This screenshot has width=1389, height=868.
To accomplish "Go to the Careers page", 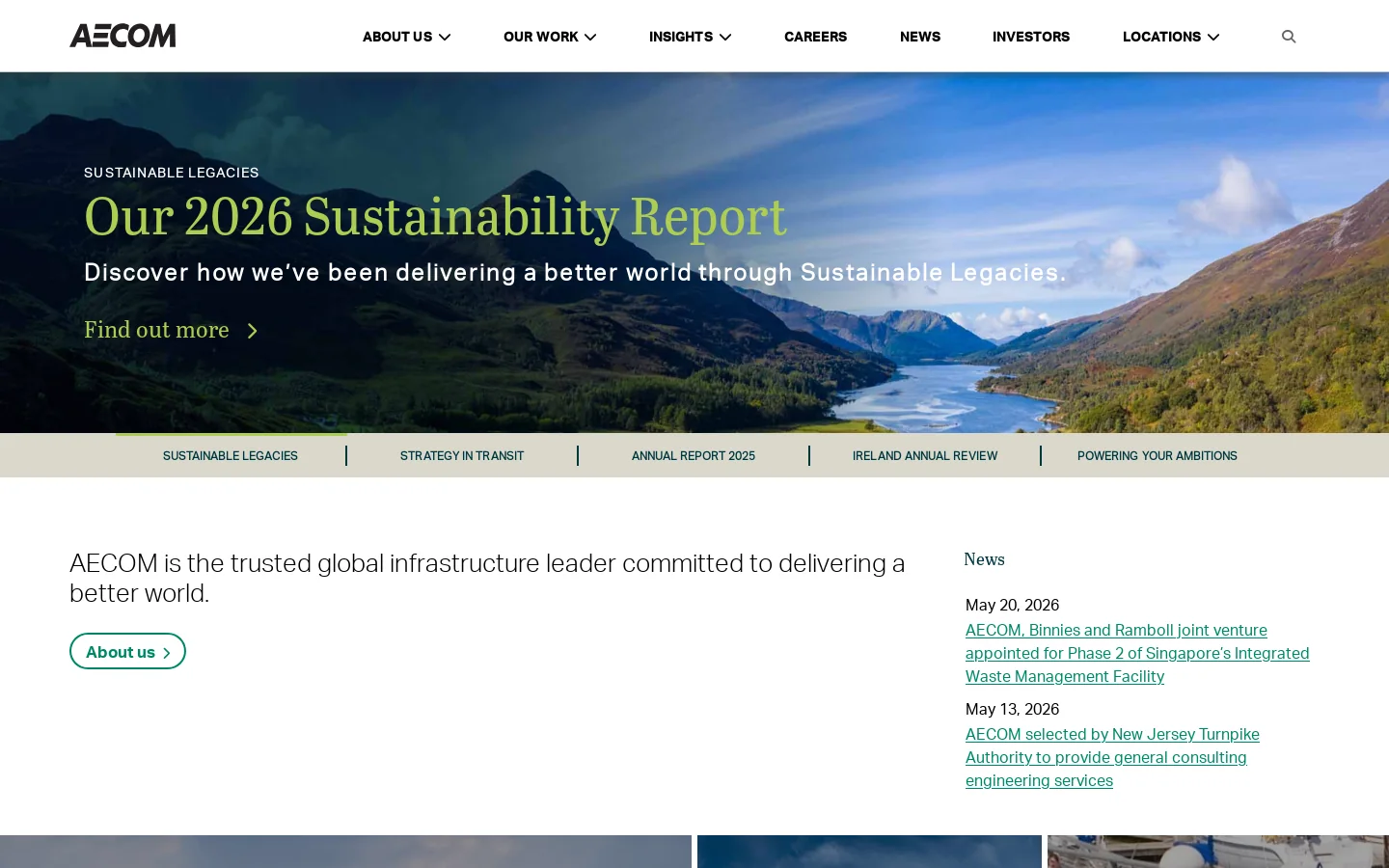I will coord(815,37).
